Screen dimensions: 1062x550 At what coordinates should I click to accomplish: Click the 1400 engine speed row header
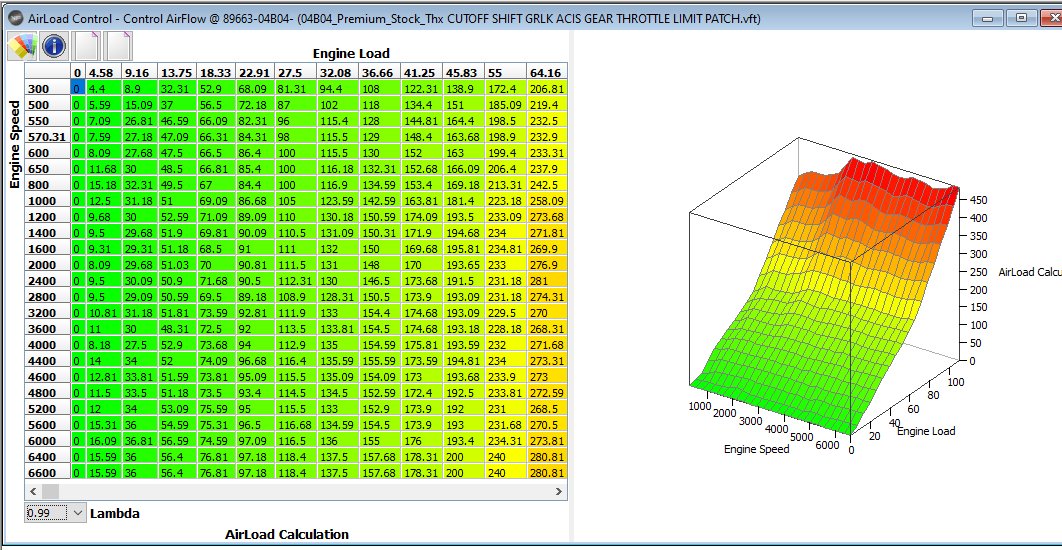pos(47,232)
